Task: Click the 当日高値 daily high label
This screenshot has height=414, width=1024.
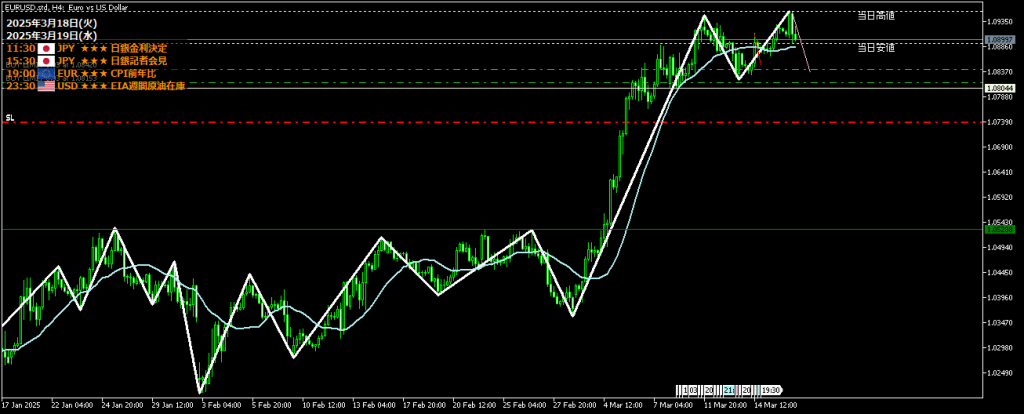Action: pos(876,16)
